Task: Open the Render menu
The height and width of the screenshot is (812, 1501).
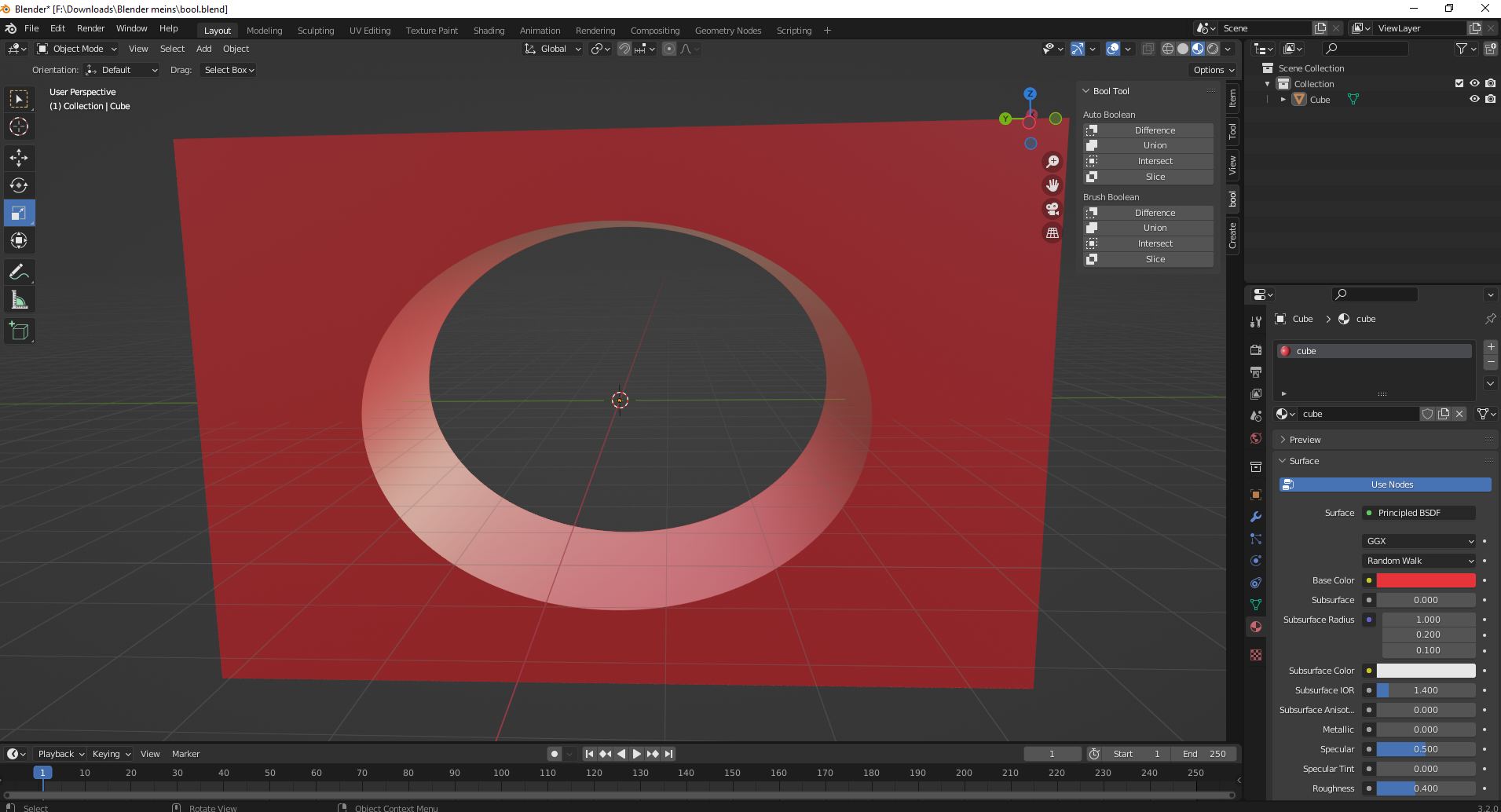Action: pos(90,28)
